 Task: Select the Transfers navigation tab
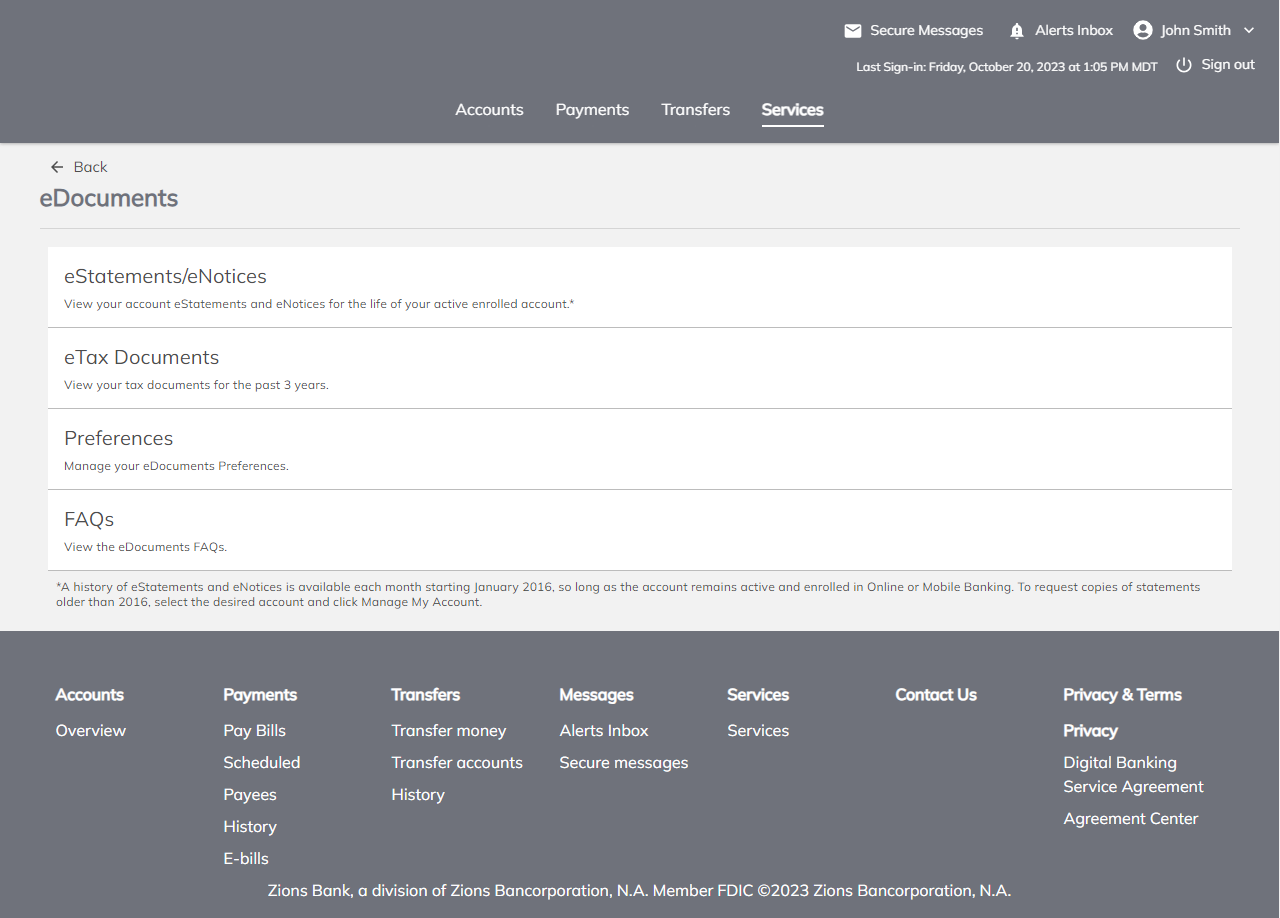point(695,110)
